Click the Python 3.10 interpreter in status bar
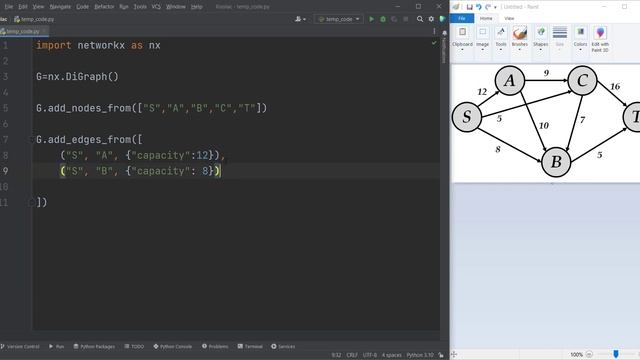The height and width of the screenshot is (360, 640). tap(420, 355)
